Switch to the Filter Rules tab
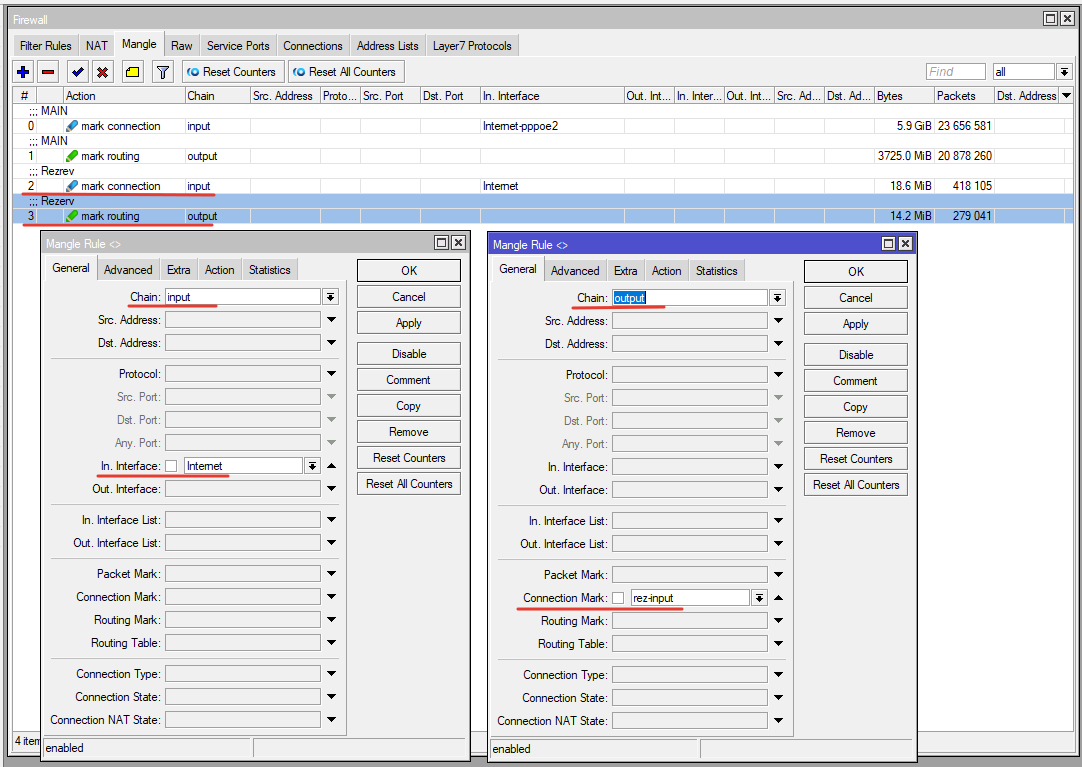 click(46, 46)
